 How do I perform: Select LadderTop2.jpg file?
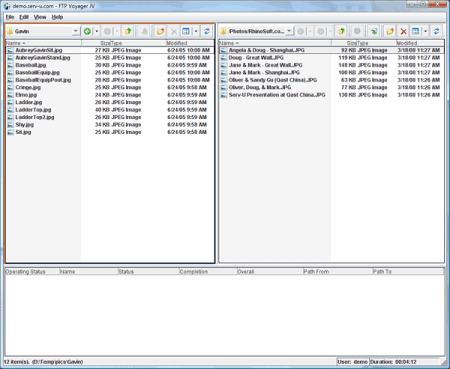coord(35,117)
